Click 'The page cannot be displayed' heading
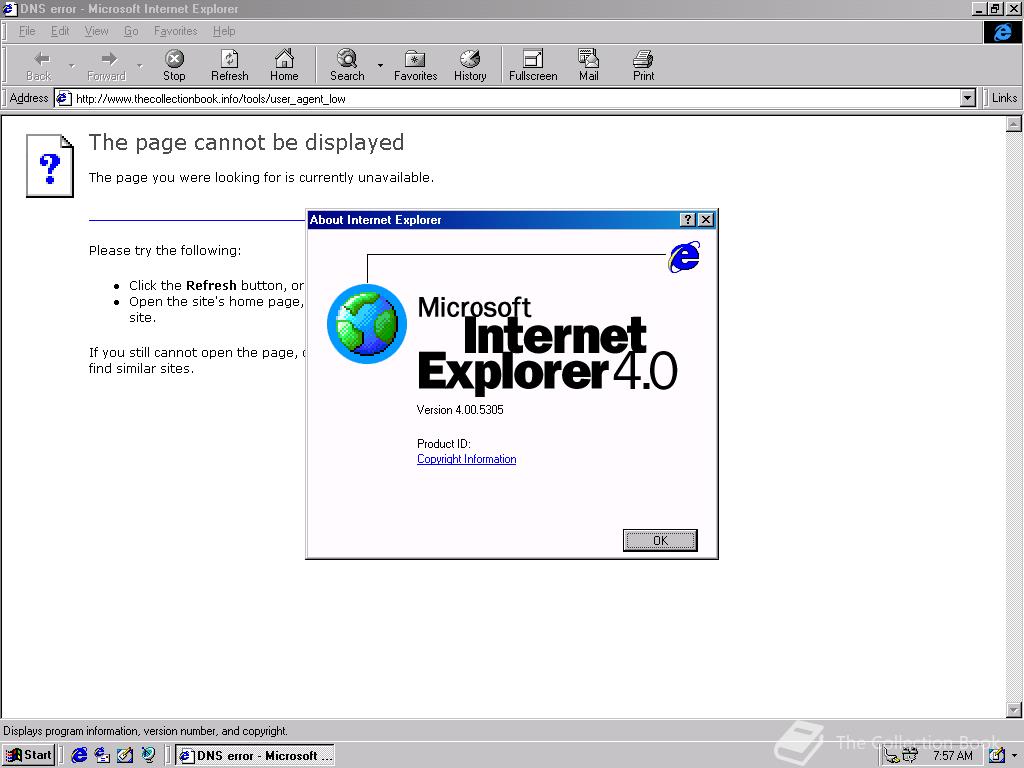The width and height of the screenshot is (1024, 768). (x=246, y=142)
